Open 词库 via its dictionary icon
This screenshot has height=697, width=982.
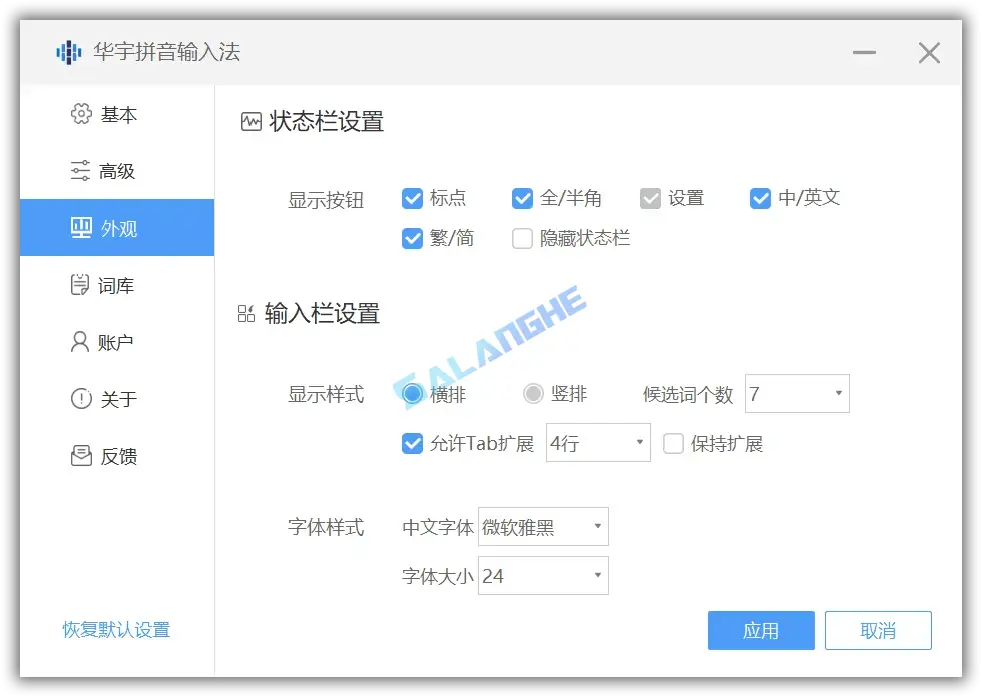[x=79, y=285]
